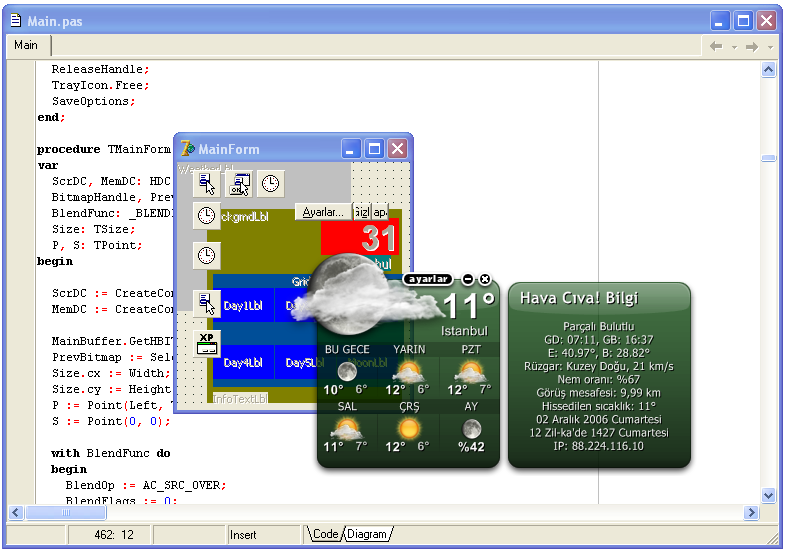Click the AY moon phase icon
The width and height of the screenshot is (788, 553).
[471, 429]
